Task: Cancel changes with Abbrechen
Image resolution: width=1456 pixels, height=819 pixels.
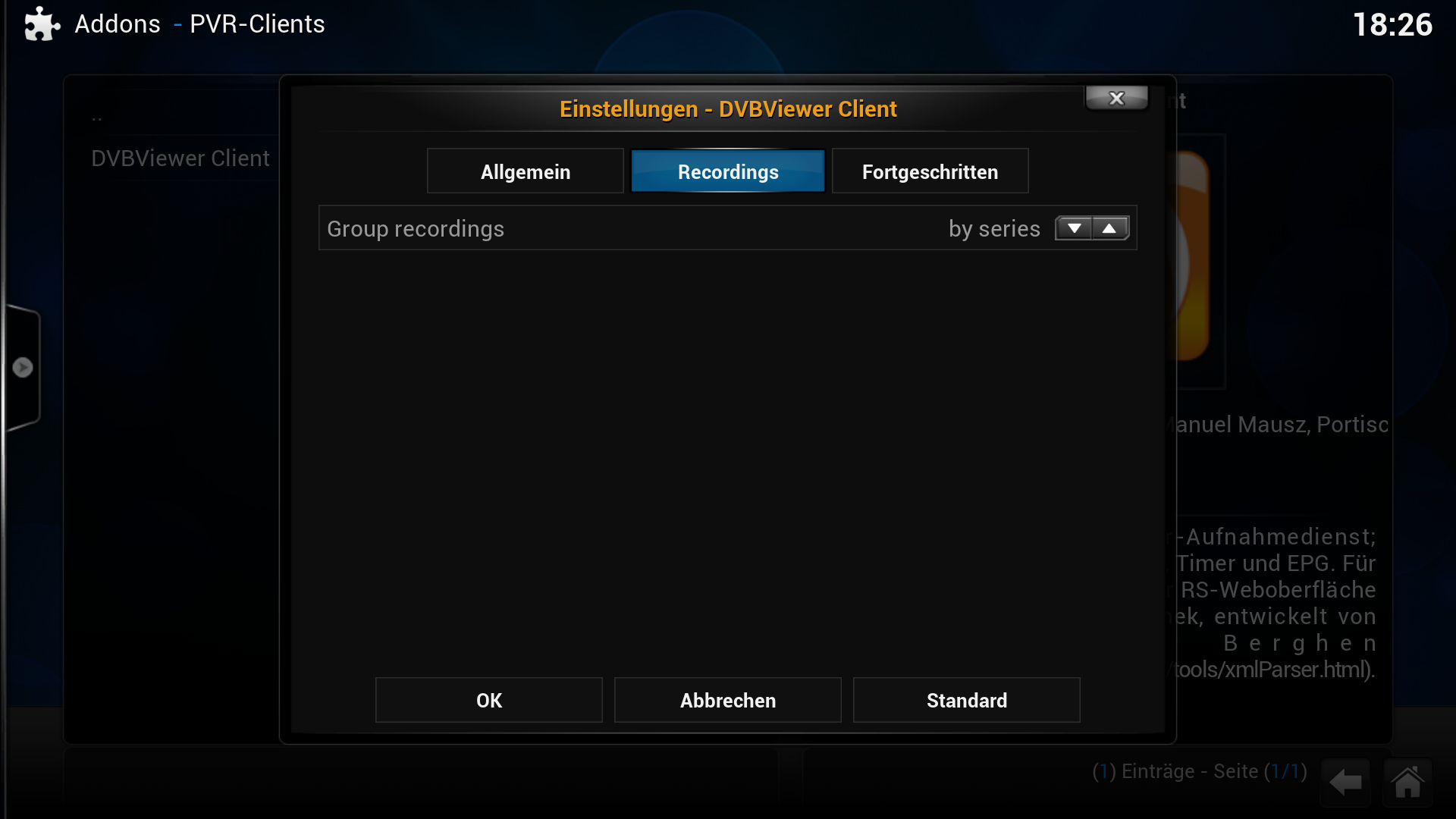Action: tap(728, 700)
